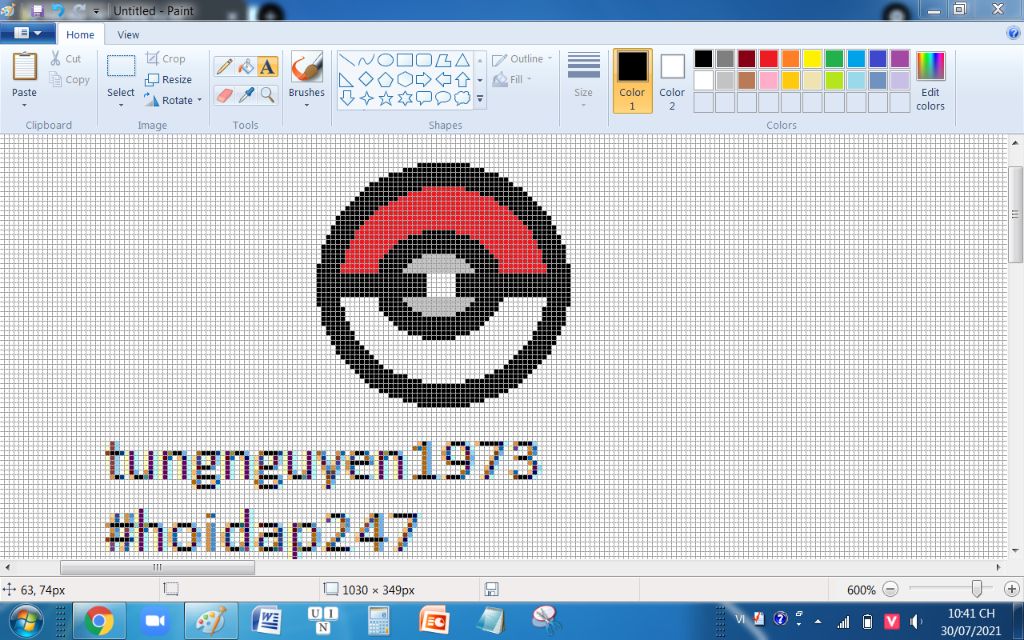Choose the Triangle shape
Image resolution: width=1024 pixels, height=640 pixels.
click(462, 61)
